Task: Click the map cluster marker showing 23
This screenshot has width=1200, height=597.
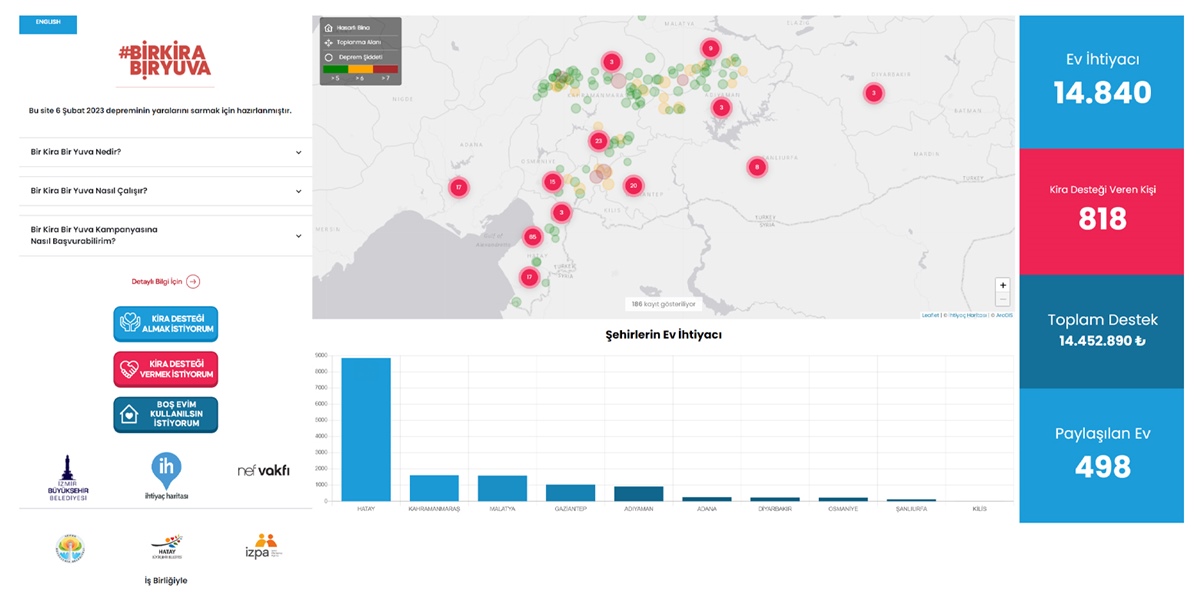Action: [x=598, y=141]
